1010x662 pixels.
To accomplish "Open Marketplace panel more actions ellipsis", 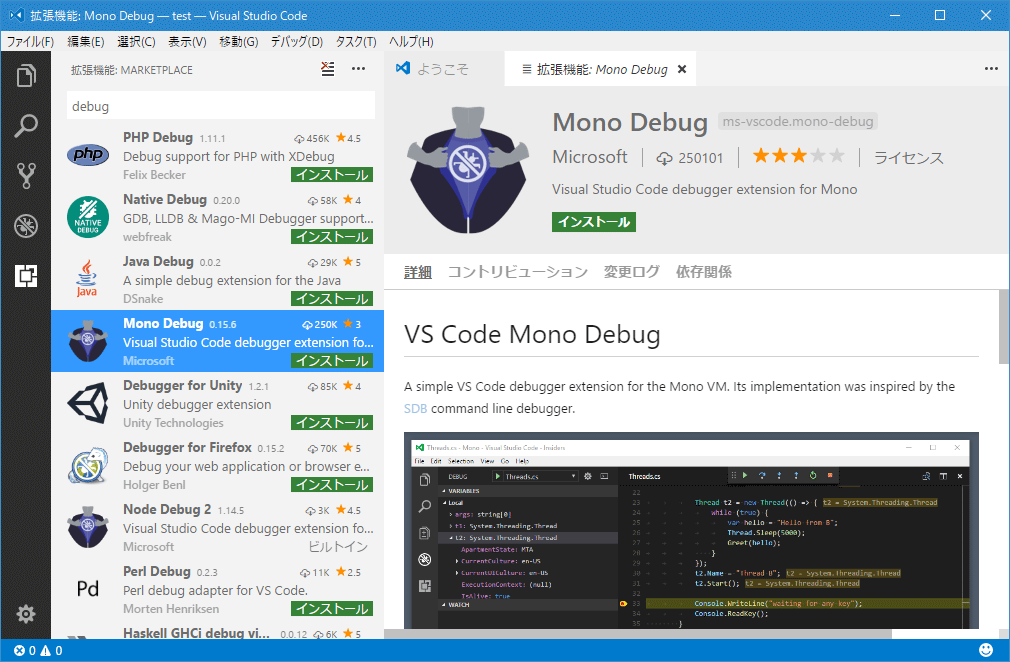I will tap(358, 69).
